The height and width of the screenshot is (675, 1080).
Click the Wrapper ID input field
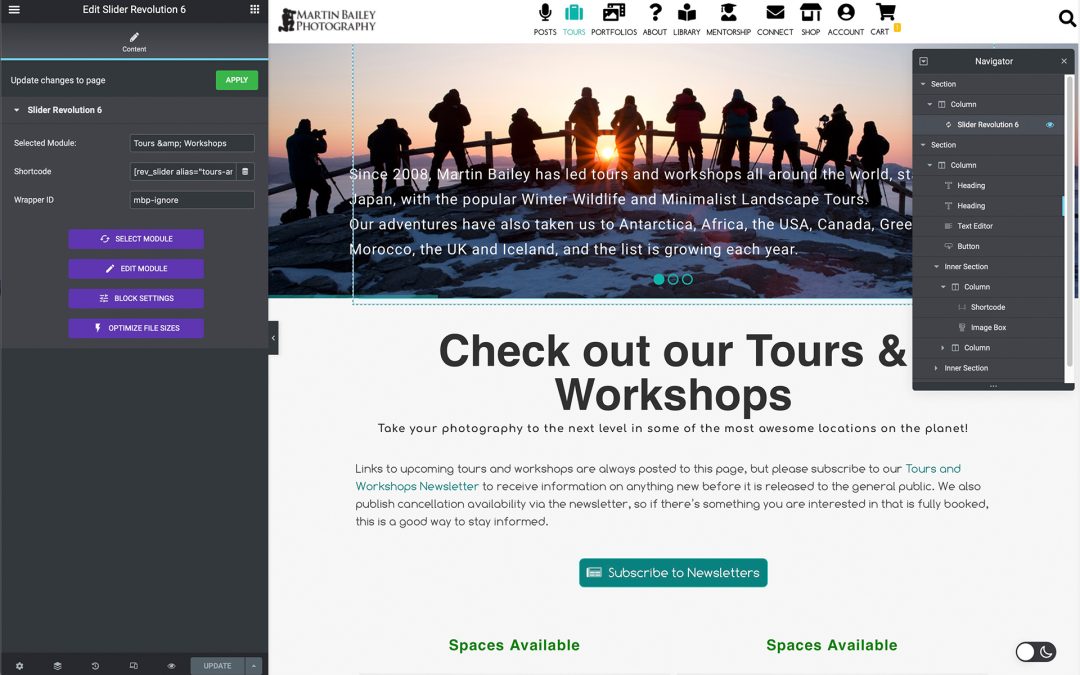(x=192, y=200)
